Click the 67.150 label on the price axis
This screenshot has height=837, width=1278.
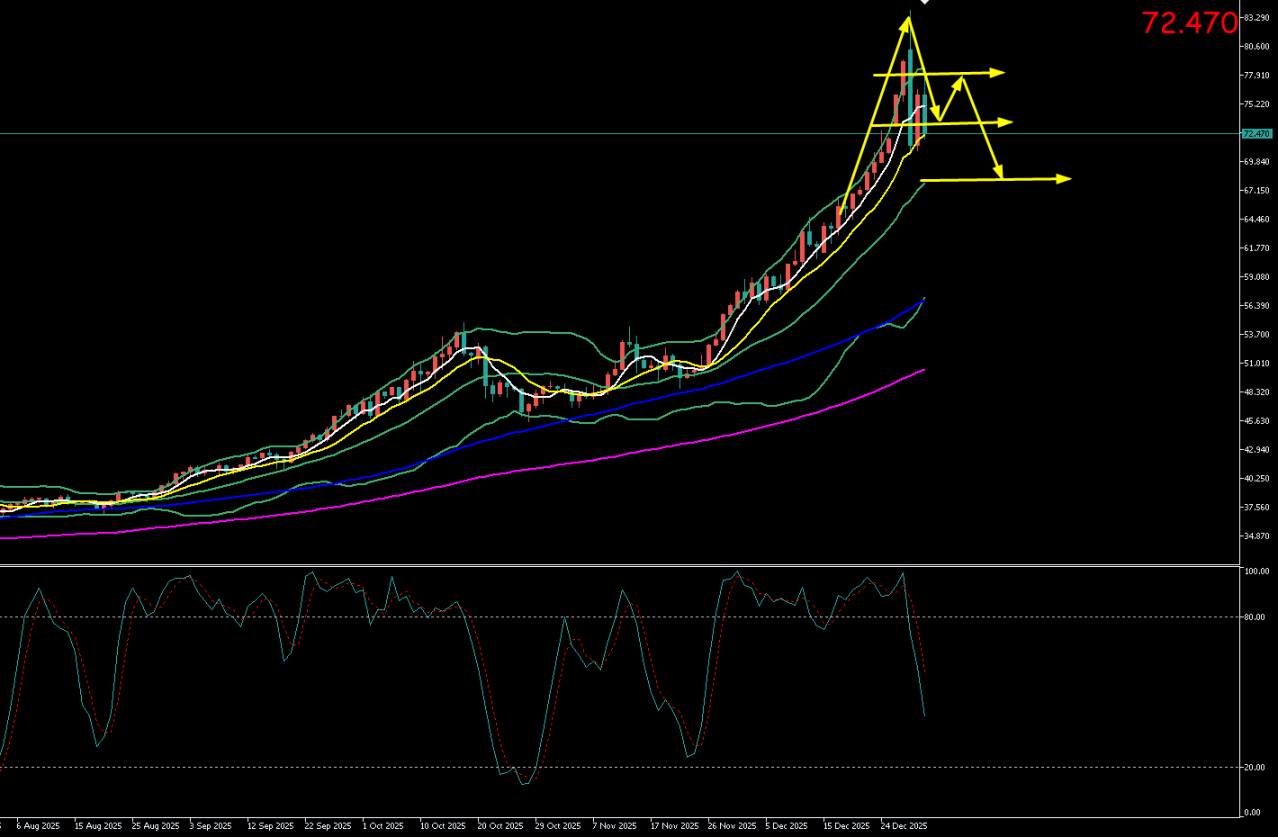1256,190
